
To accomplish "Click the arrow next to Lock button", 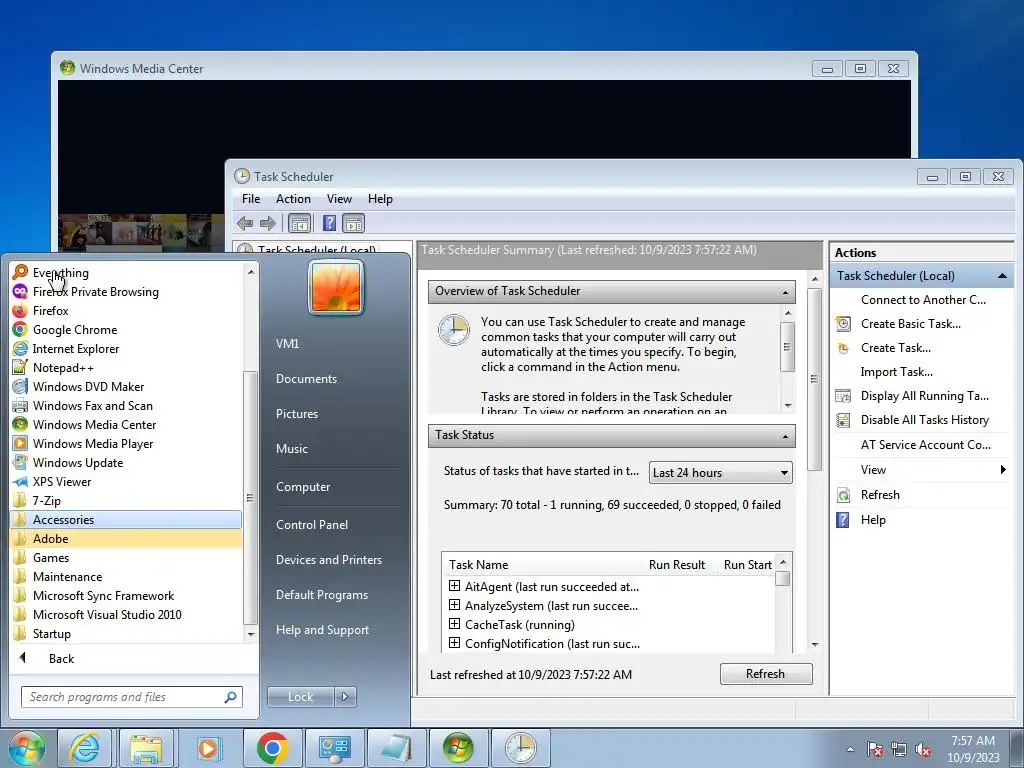I will tap(345, 697).
